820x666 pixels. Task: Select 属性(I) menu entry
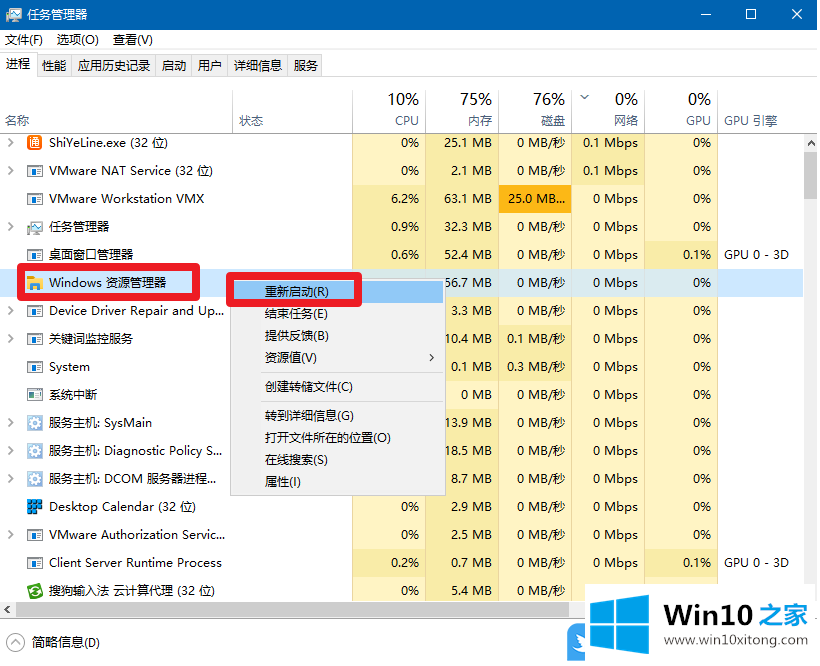click(x=337, y=481)
